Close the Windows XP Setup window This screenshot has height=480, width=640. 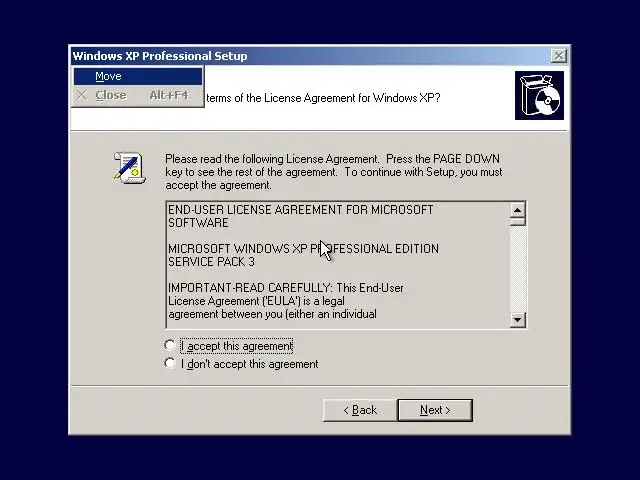pos(558,56)
